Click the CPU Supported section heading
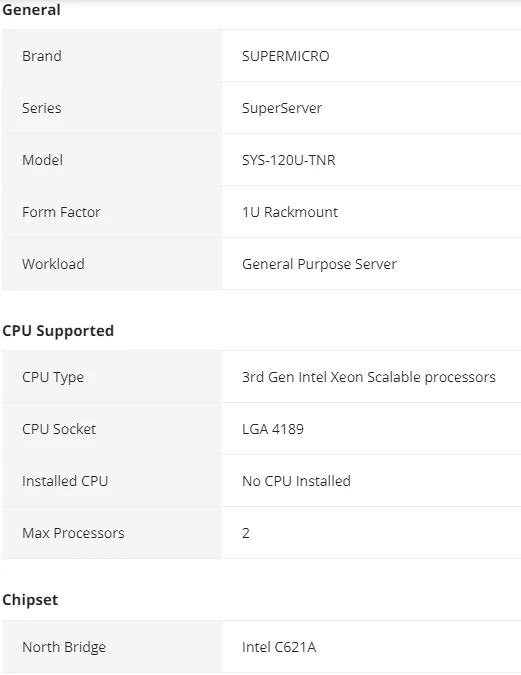Viewport: 521px width, 675px height. point(58,331)
